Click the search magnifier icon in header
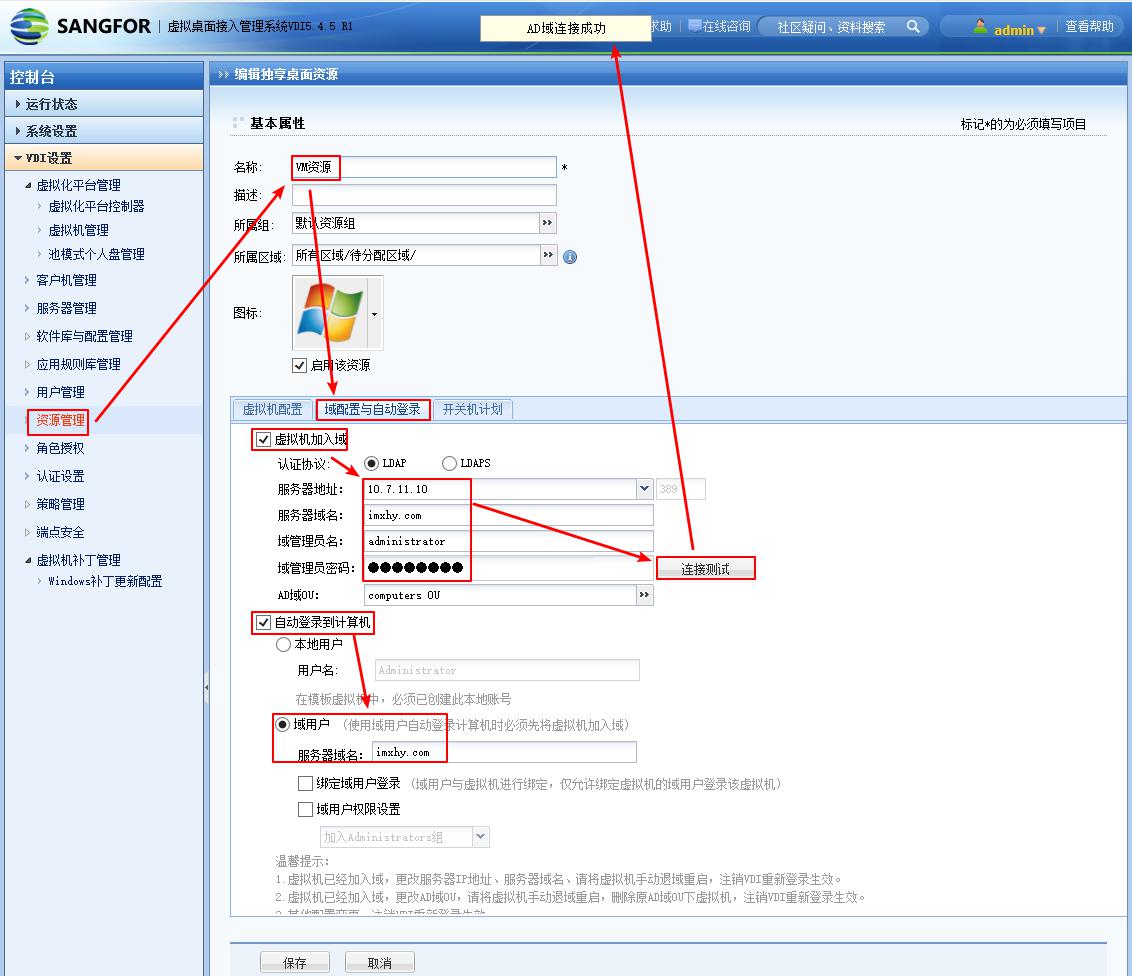This screenshot has height=976, width=1132. (913, 27)
